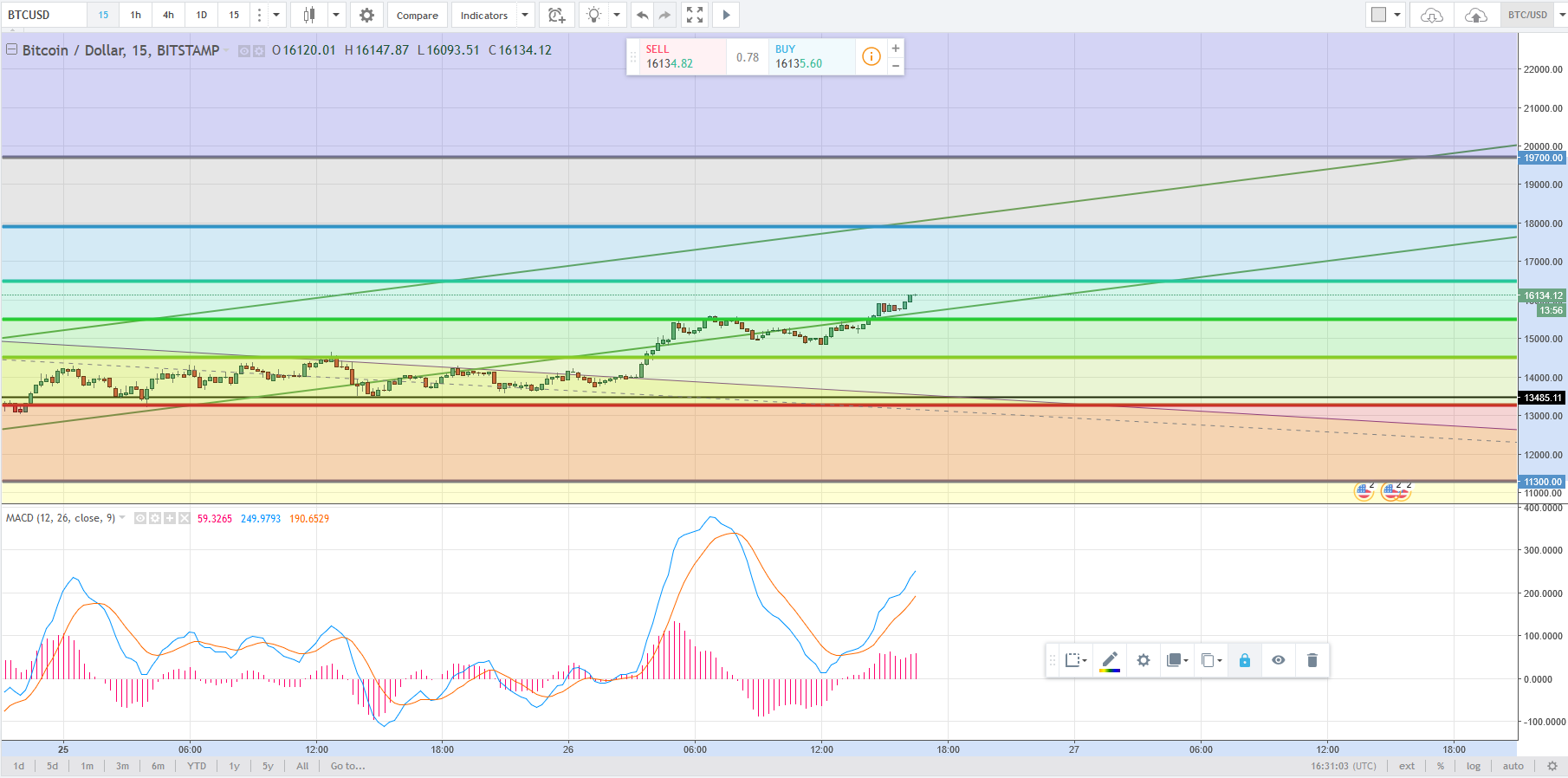Expand time interval dropdown arrow

[276, 15]
